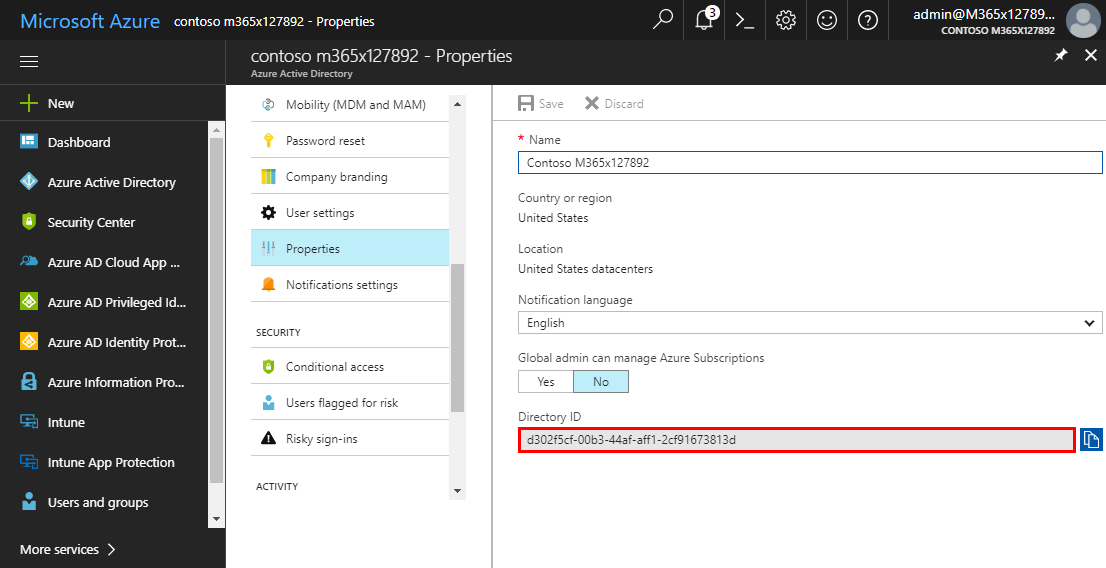Image resolution: width=1106 pixels, height=568 pixels.
Task: Click the search magnifier icon
Action: point(663,20)
